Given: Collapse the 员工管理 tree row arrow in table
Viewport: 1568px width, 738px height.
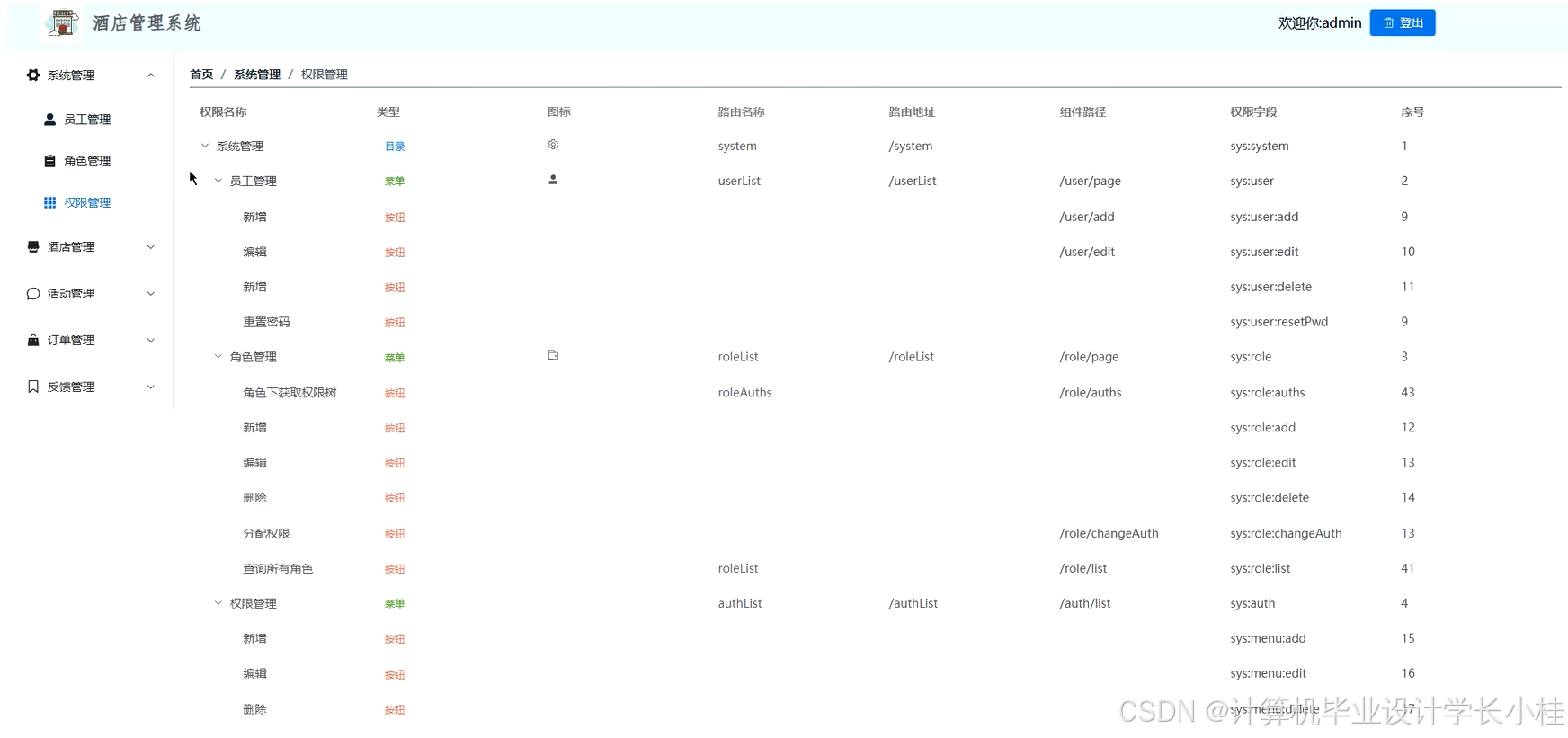Looking at the screenshot, I should (x=218, y=181).
